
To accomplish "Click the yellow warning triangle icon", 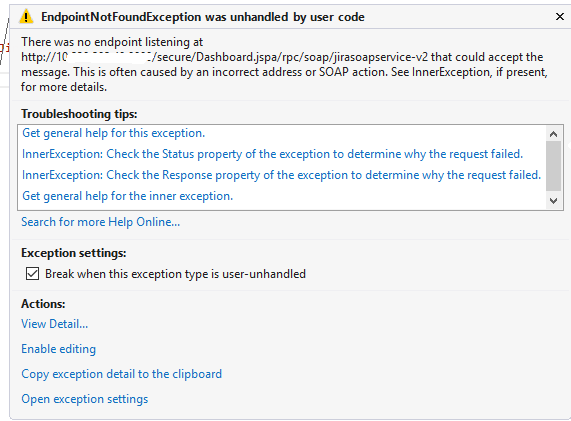I will tap(26, 17).
